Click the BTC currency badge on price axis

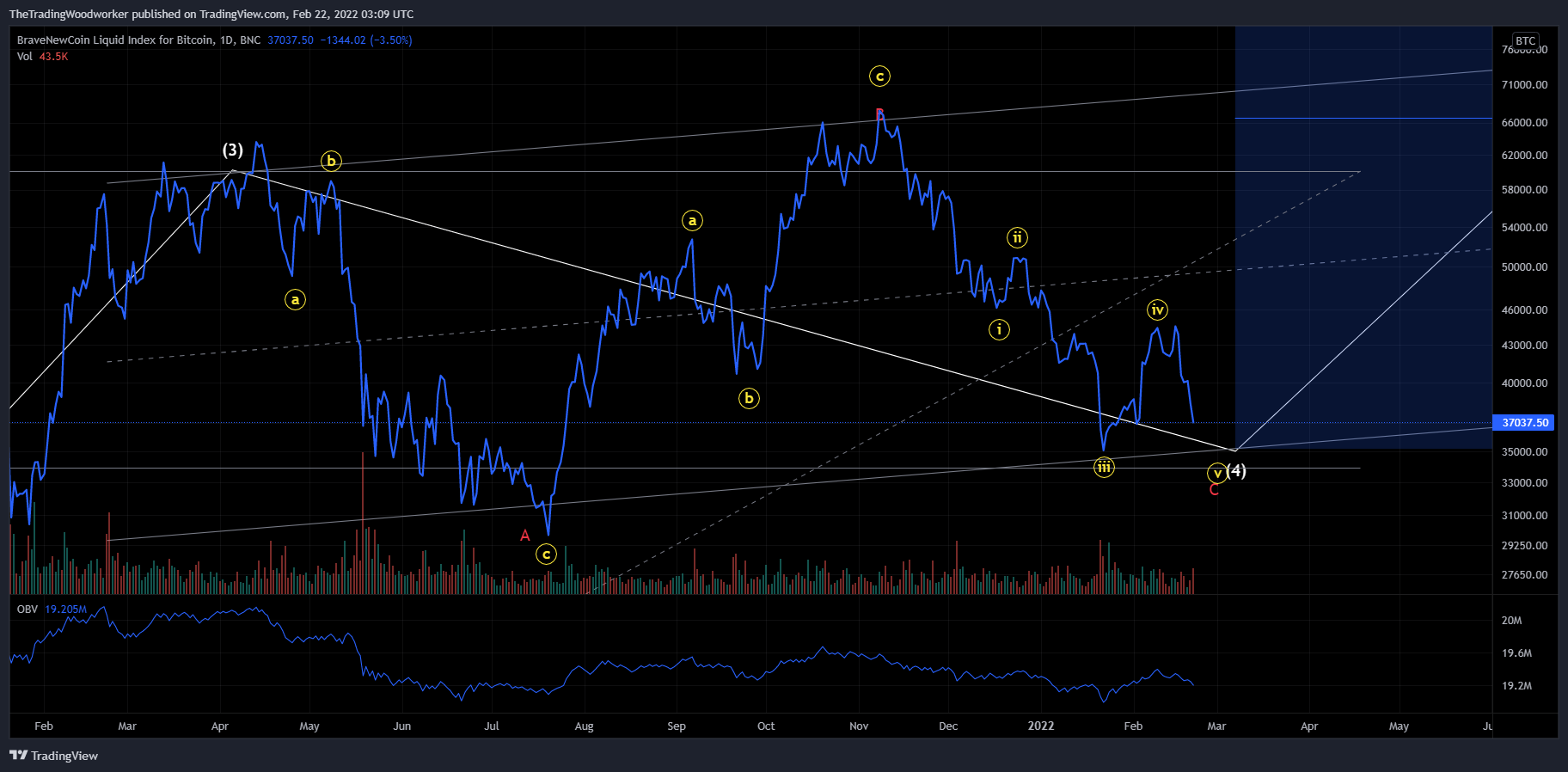point(1525,40)
